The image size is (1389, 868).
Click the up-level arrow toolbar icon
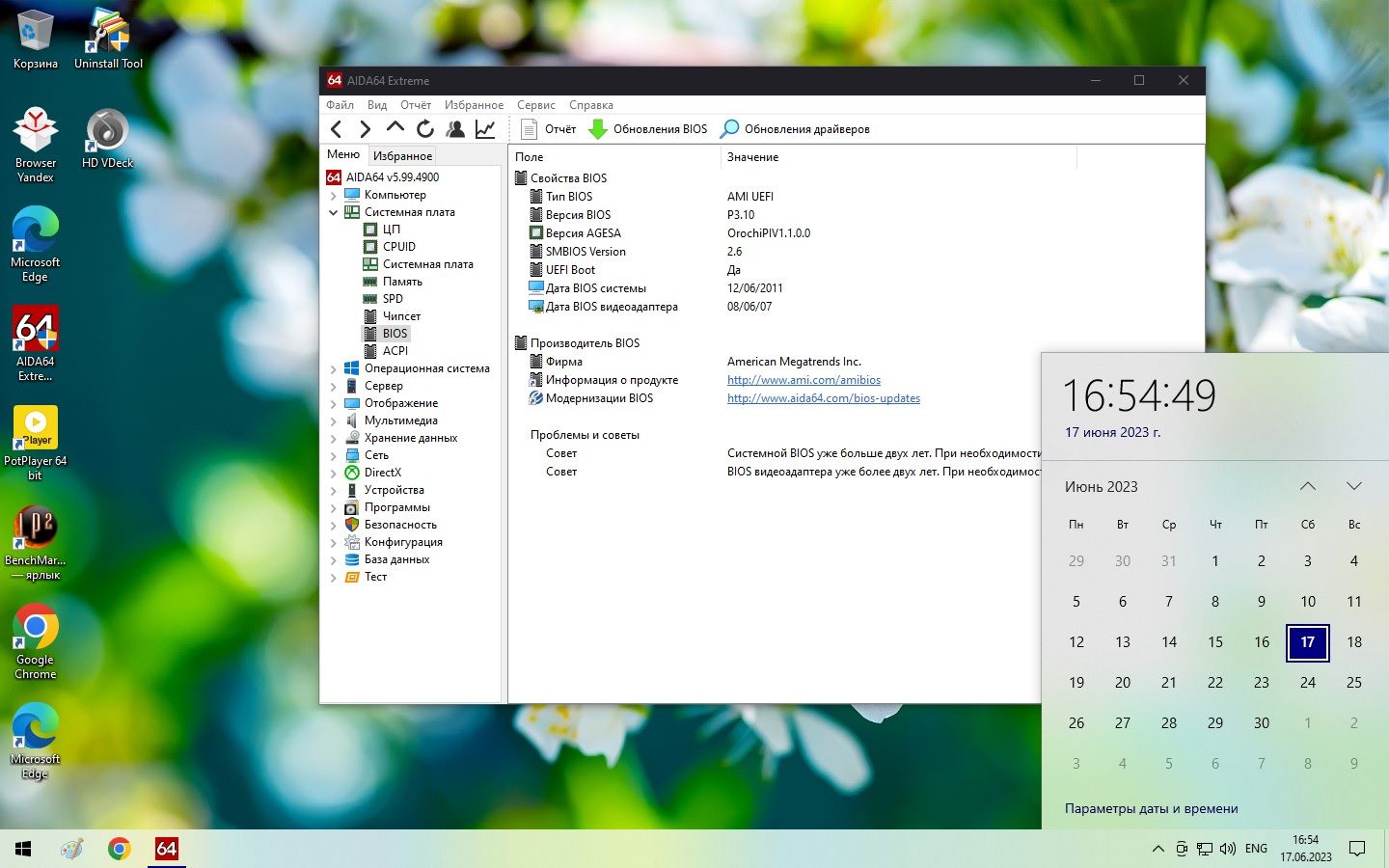coord(395,128)
